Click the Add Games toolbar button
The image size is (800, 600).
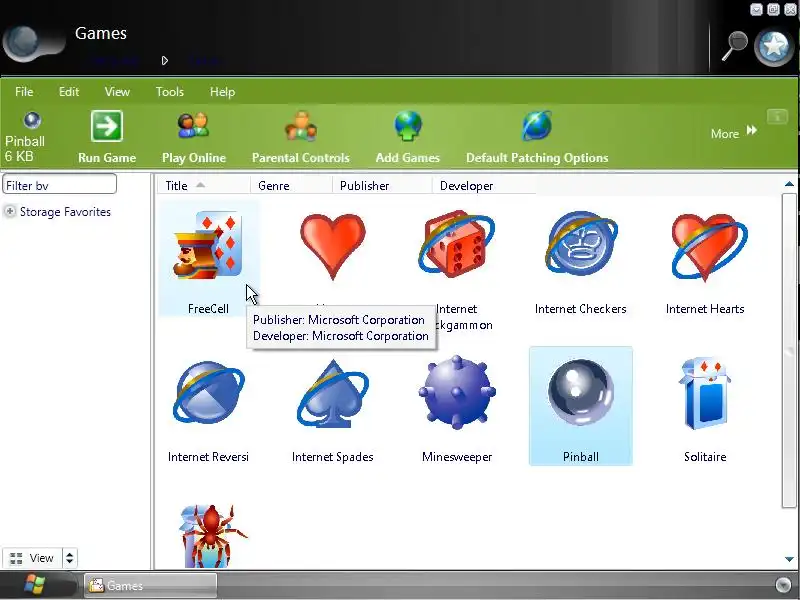(408, 137)
